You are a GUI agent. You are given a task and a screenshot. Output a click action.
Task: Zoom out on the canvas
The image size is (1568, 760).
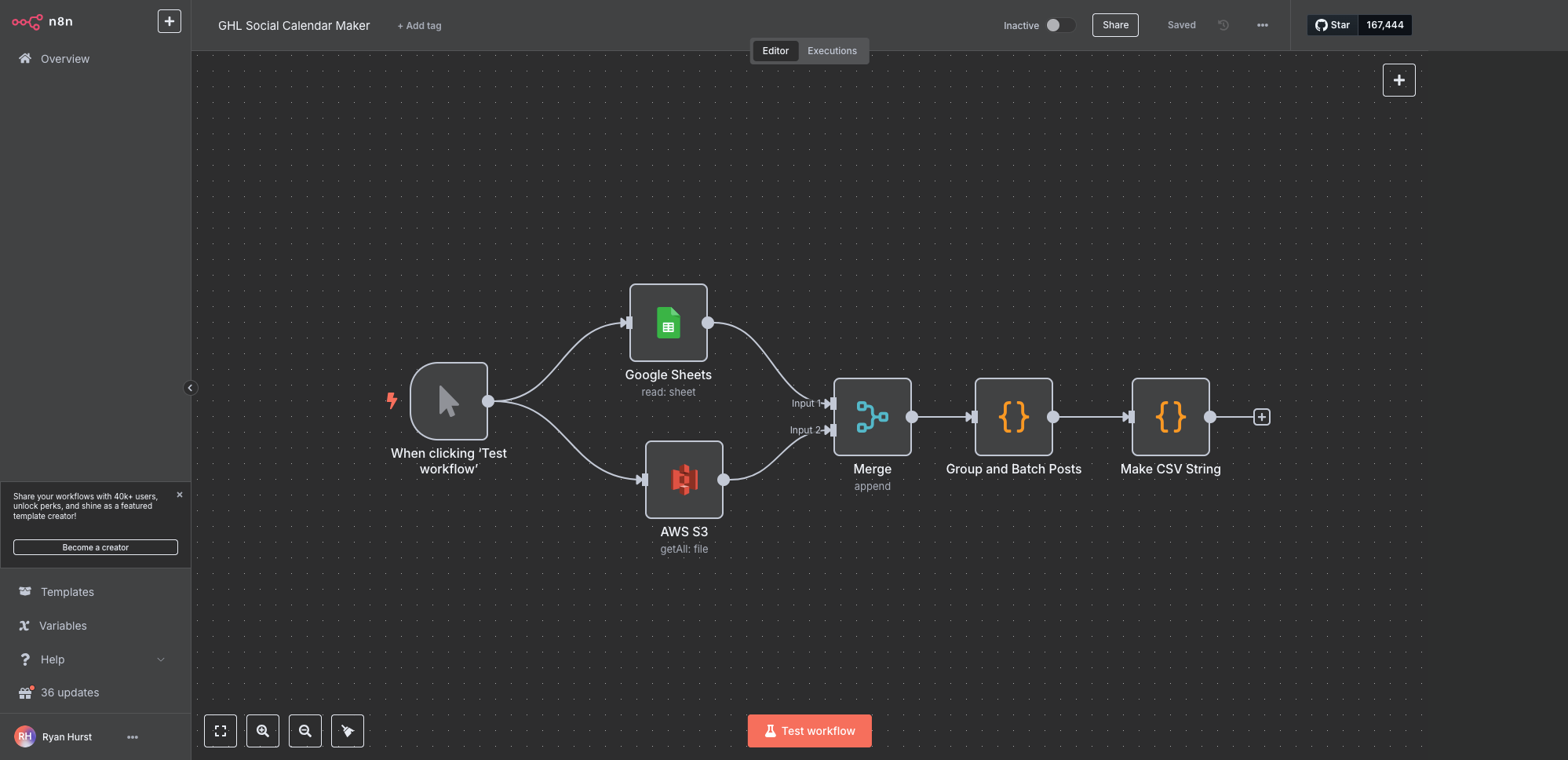[305, 731]
